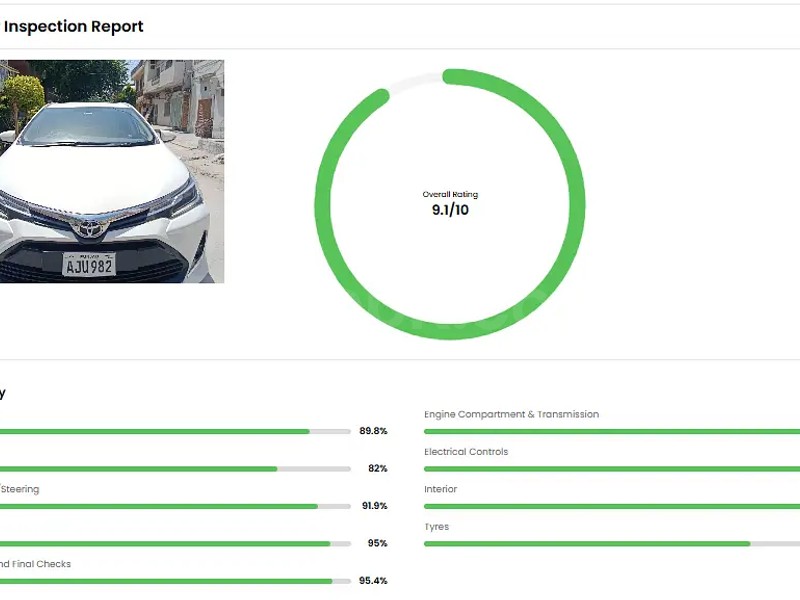
Task: Click the progress bar next to 82%
Action: coord(175,469)
